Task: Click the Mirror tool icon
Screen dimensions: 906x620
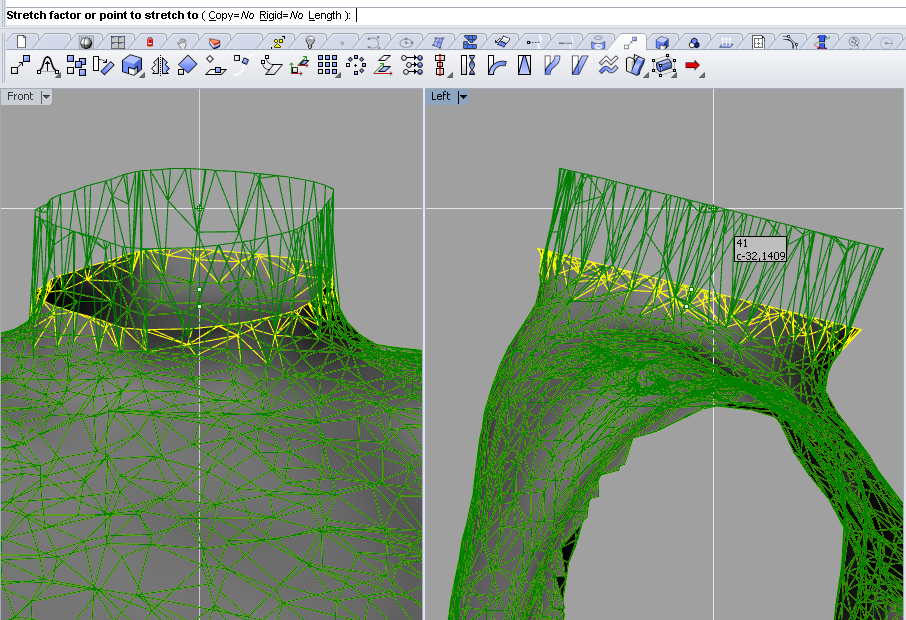Action: tap(160, 66)
